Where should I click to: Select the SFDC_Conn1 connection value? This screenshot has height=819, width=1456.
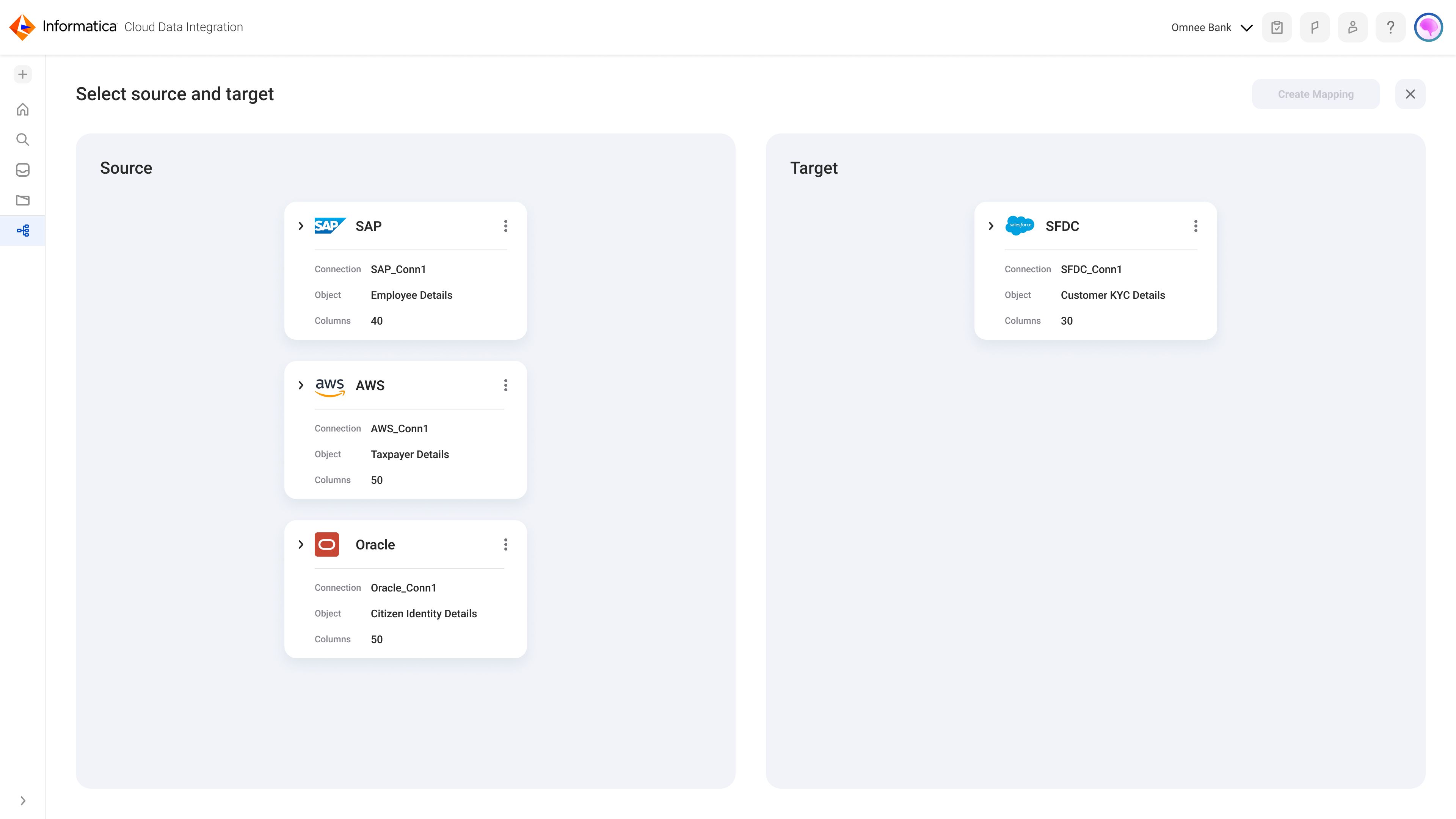(1092, 269)
